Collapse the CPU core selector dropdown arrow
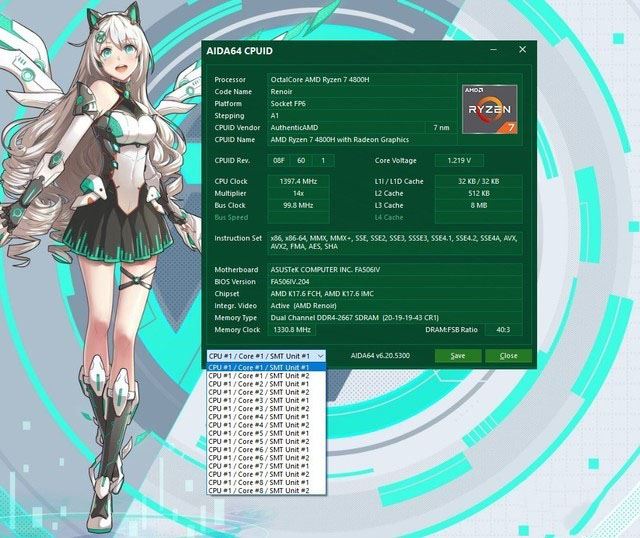640x538 pixels. 320,356
